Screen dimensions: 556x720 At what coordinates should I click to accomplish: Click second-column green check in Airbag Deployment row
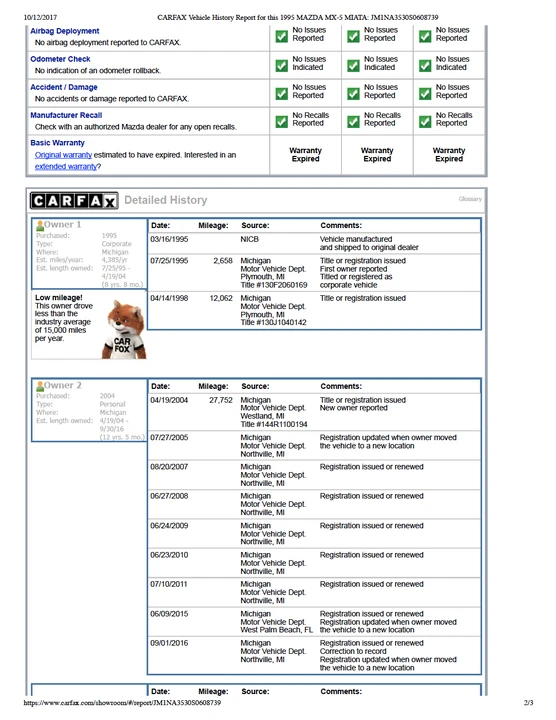[353, 36]
